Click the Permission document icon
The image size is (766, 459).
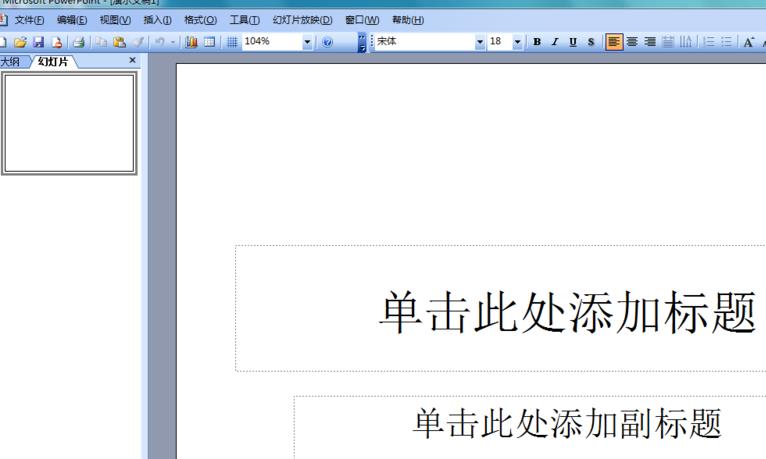(57, 42)
